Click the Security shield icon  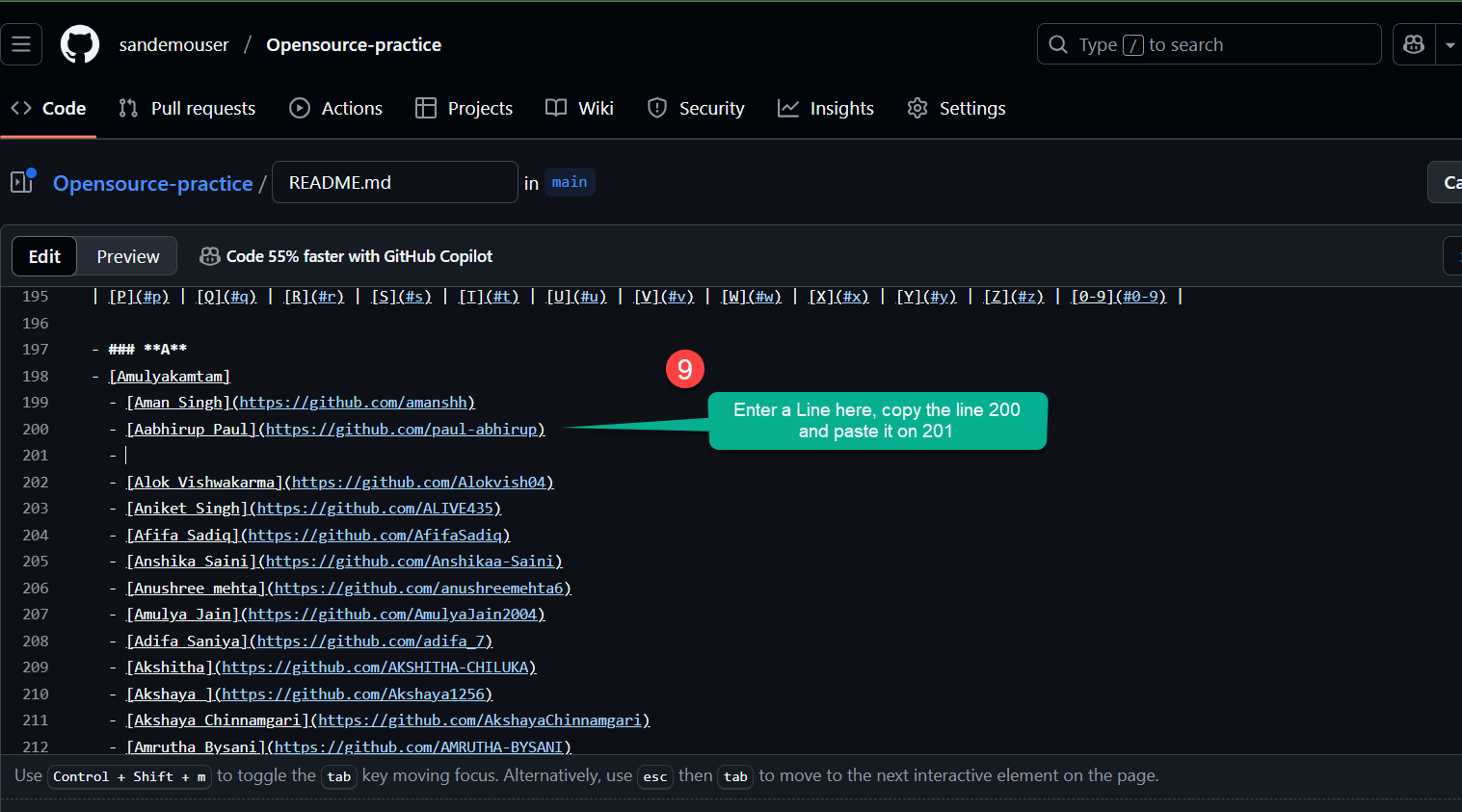(656, 108)
